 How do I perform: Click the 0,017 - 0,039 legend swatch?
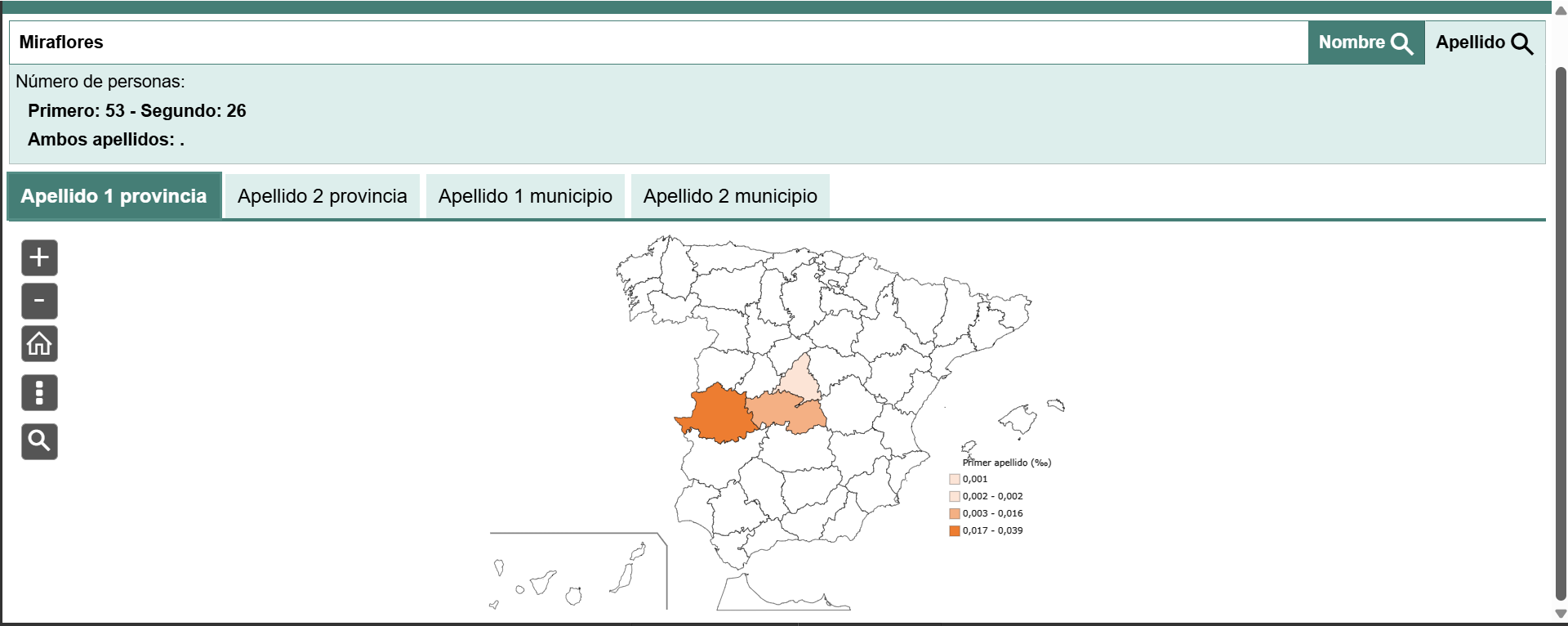click(x=954, y=530)
